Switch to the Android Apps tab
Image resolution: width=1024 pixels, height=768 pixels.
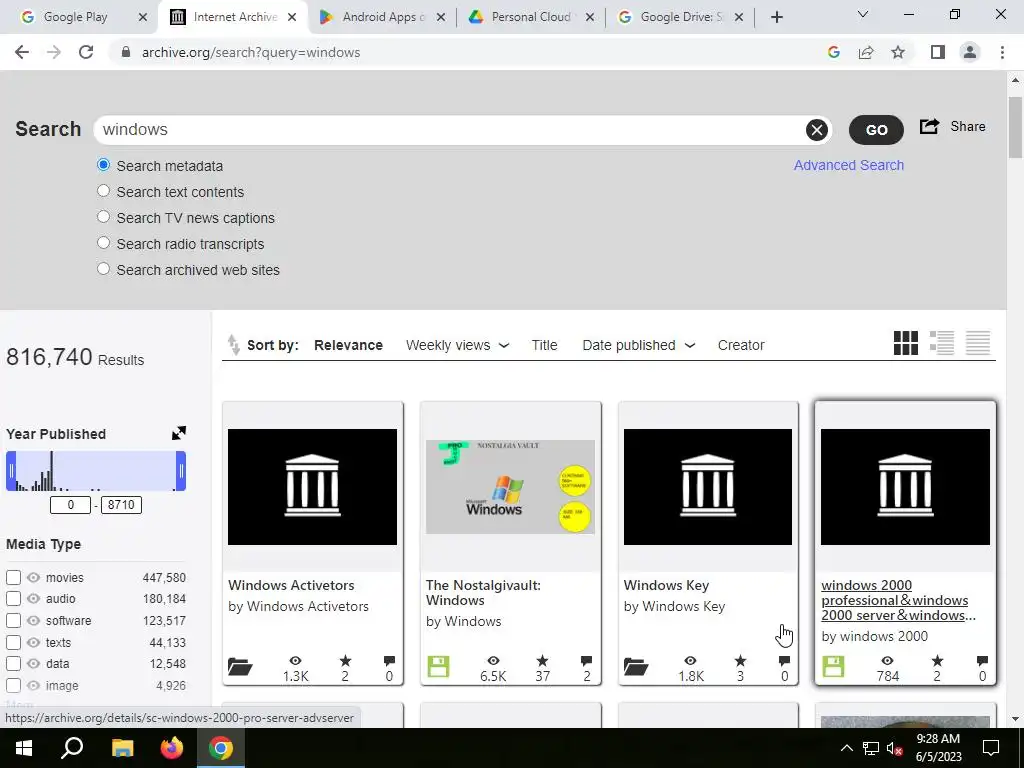coord(382,17)
